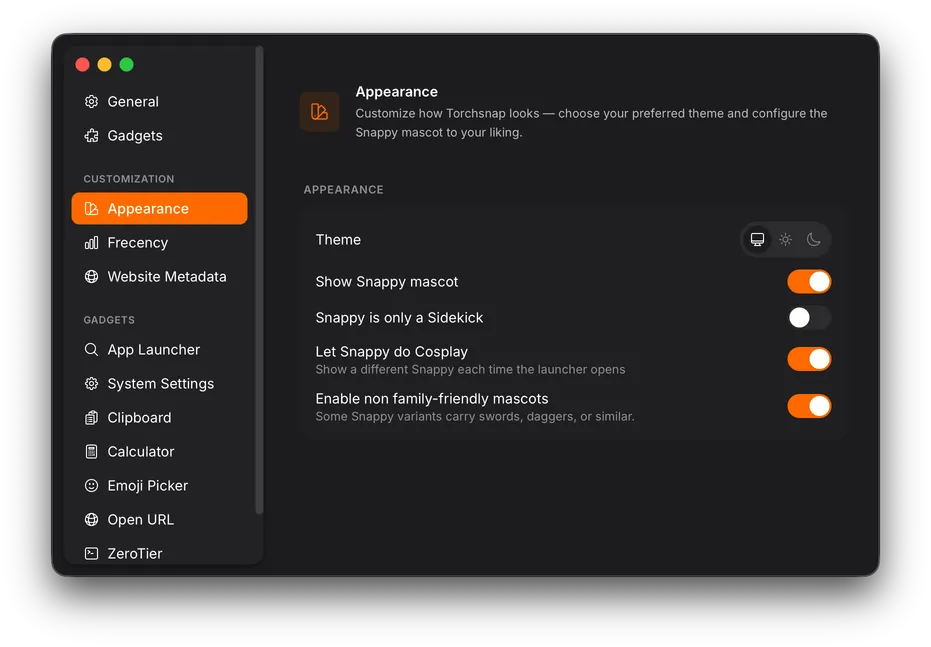Image resolution: width=931 pixels, height=647 pixels.
Task: Click the 'Customize how Torchsnap looks' description
Action: (x=591, y=123)
